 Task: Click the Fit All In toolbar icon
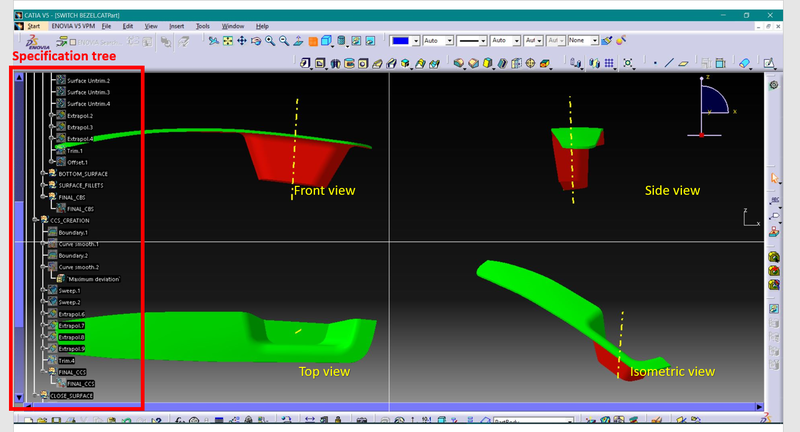(x=229, y=41)
